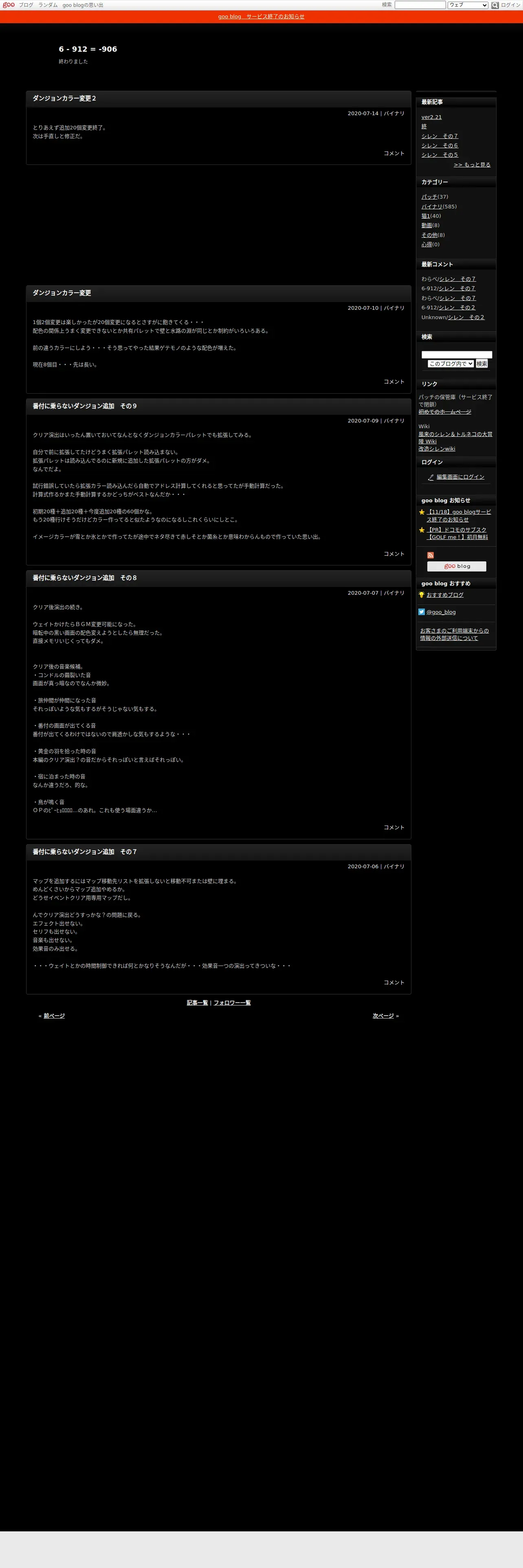Click フォロワー一覧 at page bottom
523x1568 pixels.
click(x=232, y=1003)
